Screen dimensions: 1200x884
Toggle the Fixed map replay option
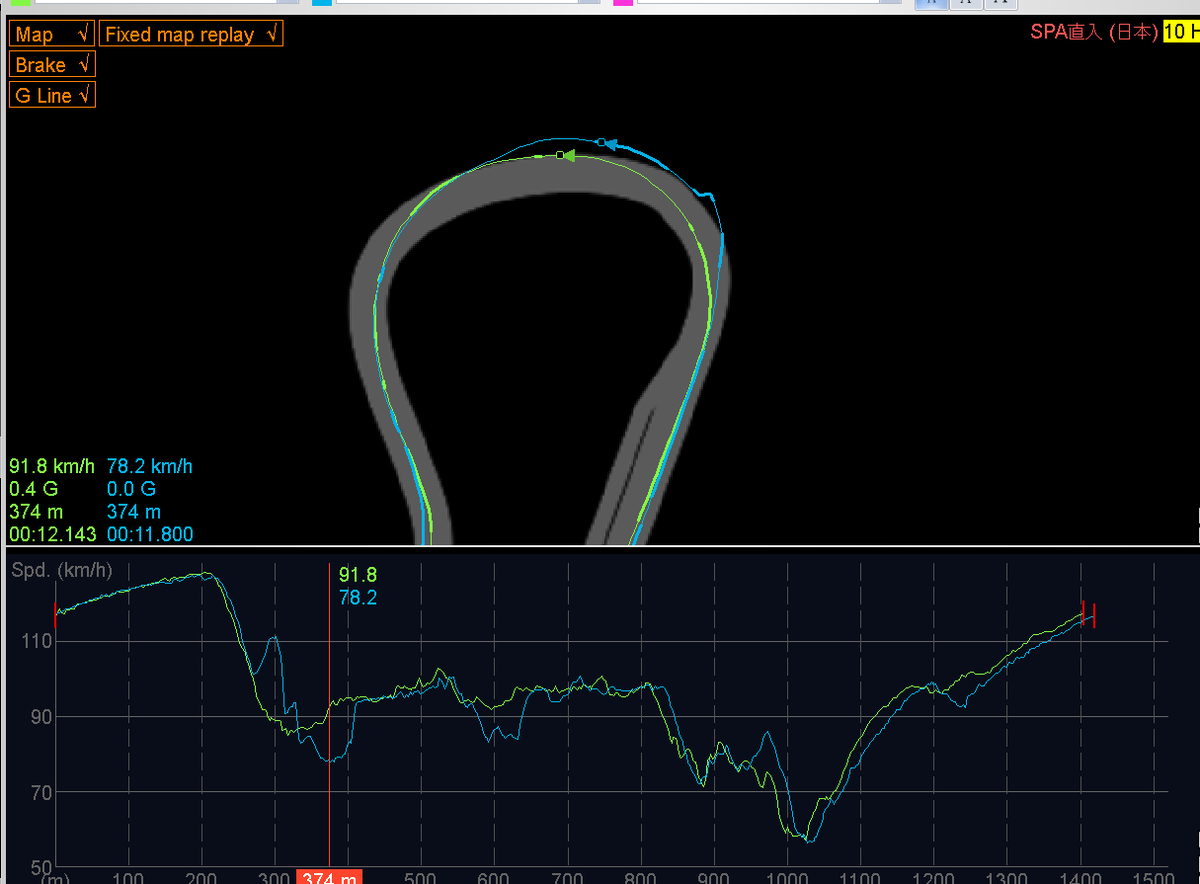tap(192, 34)
